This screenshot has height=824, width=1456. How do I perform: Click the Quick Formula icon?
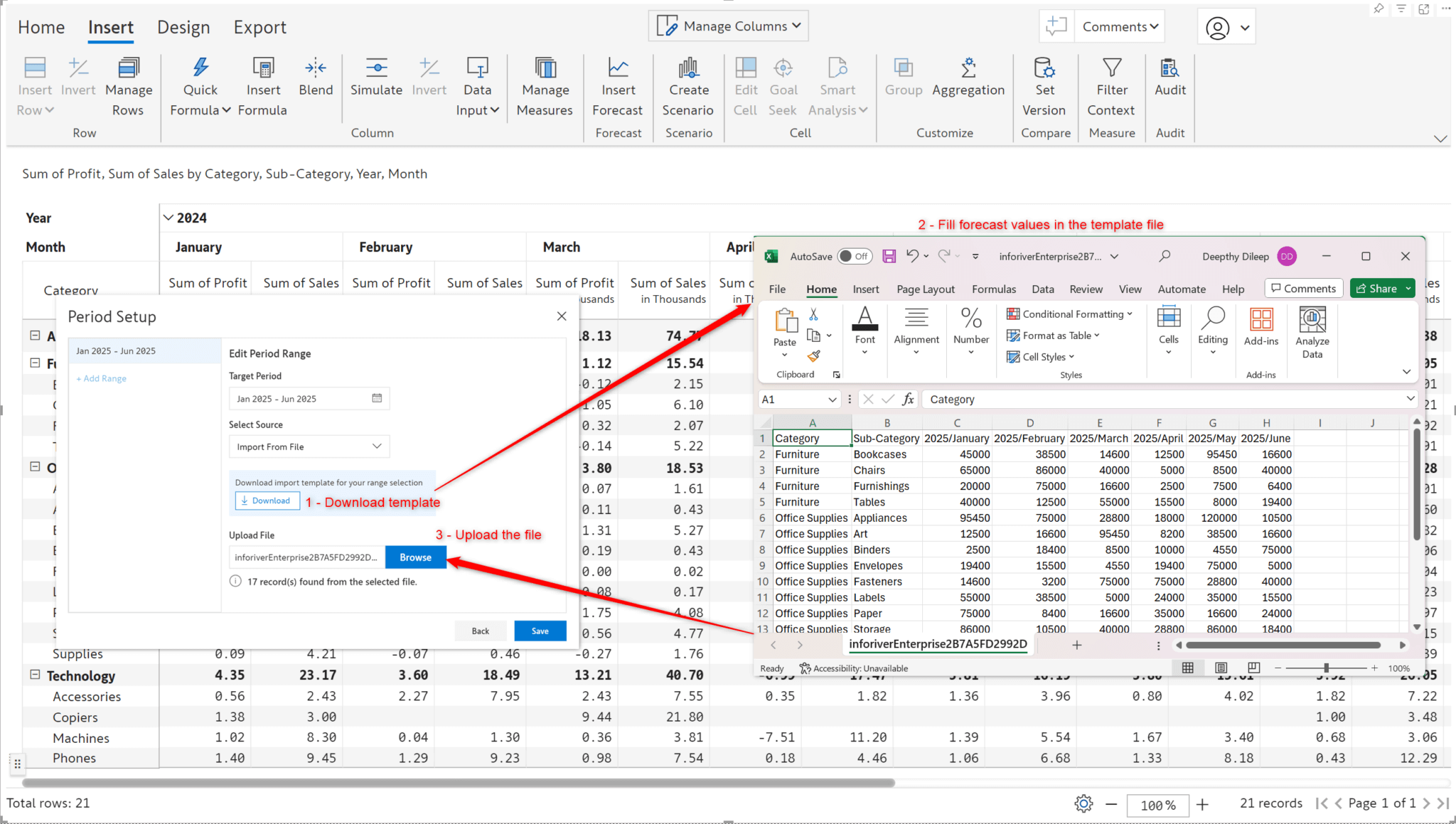pos(200,68)
